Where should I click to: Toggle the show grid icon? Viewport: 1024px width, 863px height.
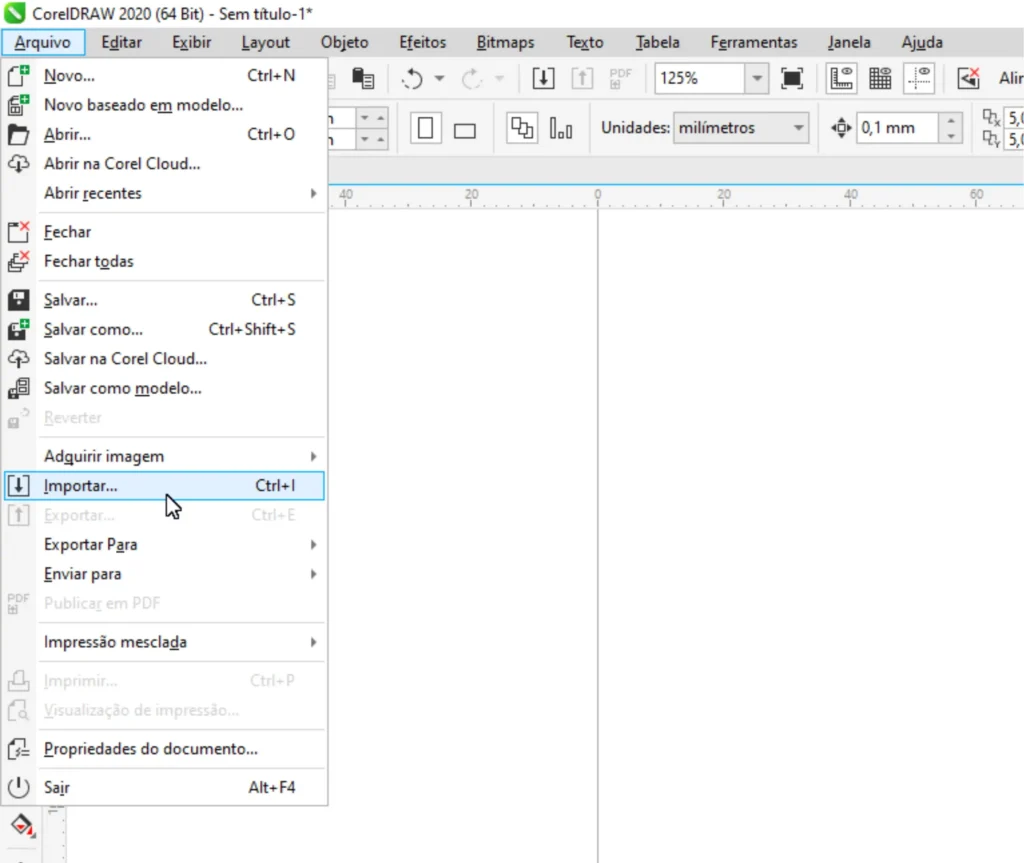(880, 78)
